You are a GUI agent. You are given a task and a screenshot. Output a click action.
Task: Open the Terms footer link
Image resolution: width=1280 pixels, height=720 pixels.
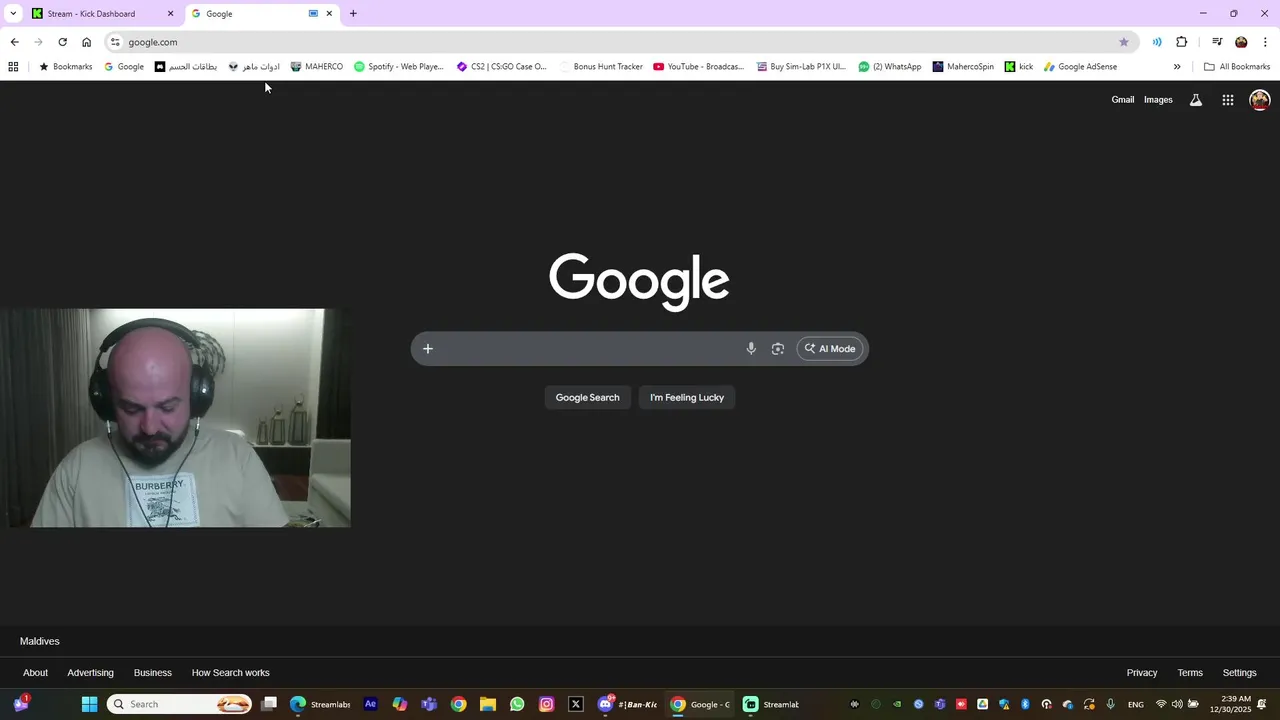[x=1190, y=673]
